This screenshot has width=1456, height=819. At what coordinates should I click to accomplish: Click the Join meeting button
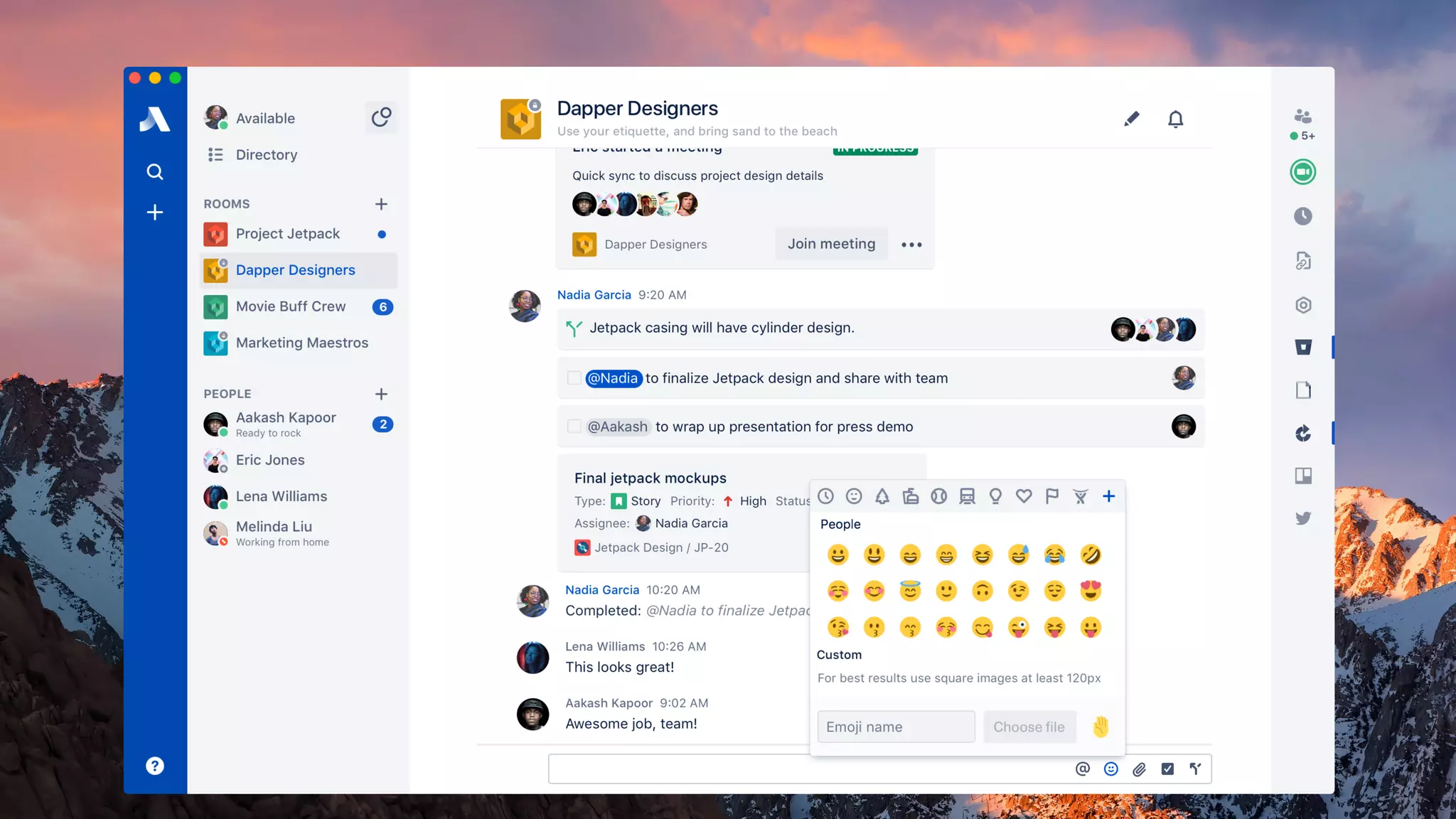(831, 244)
